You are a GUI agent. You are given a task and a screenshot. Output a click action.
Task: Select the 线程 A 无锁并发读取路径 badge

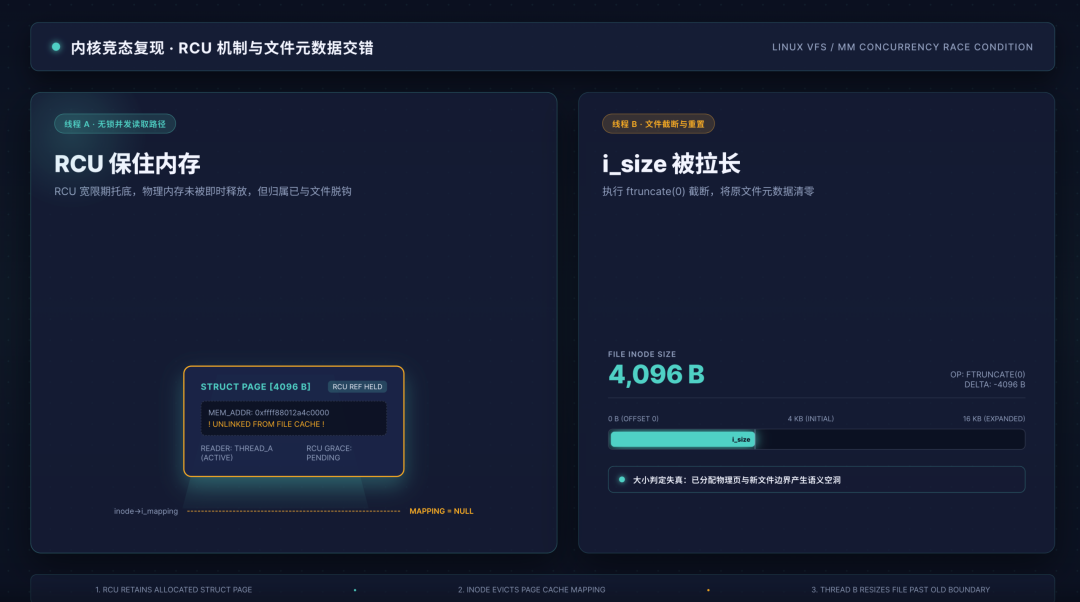click(x=115, y=124)
